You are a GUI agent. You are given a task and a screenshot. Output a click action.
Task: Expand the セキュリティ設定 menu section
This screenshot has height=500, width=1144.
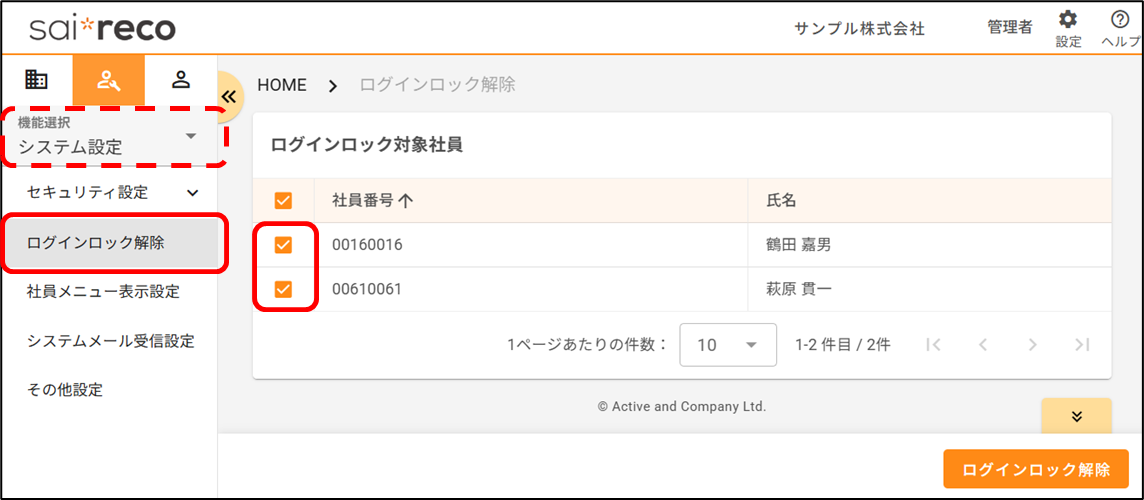[112, 192]
